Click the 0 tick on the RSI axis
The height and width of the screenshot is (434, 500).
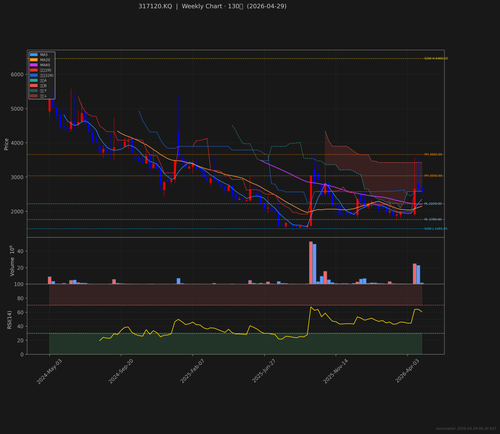coord(22,354)
